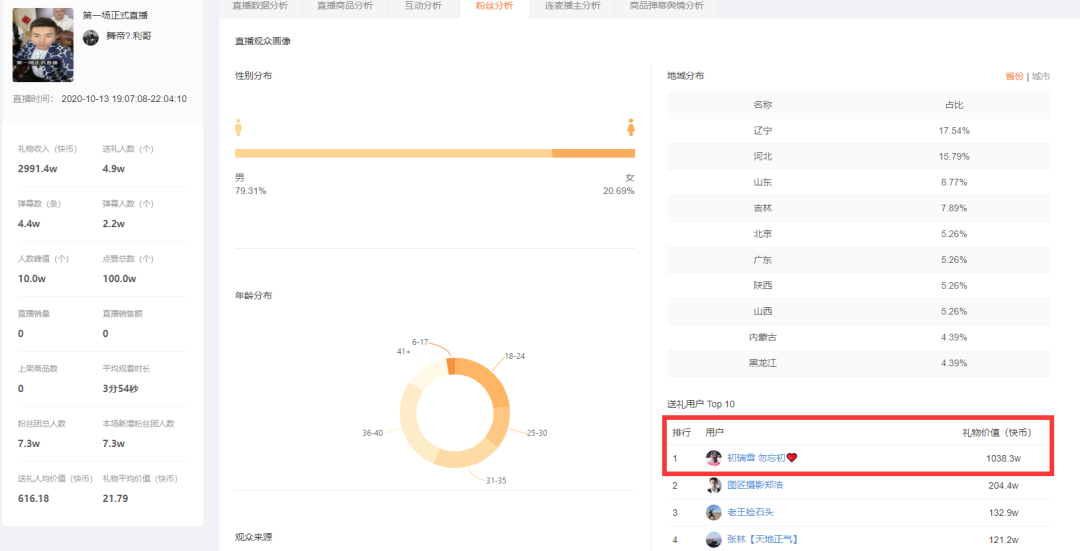1080x551 pixels.
Task: Switch region view to 省份
Action: pos(1015,76)
